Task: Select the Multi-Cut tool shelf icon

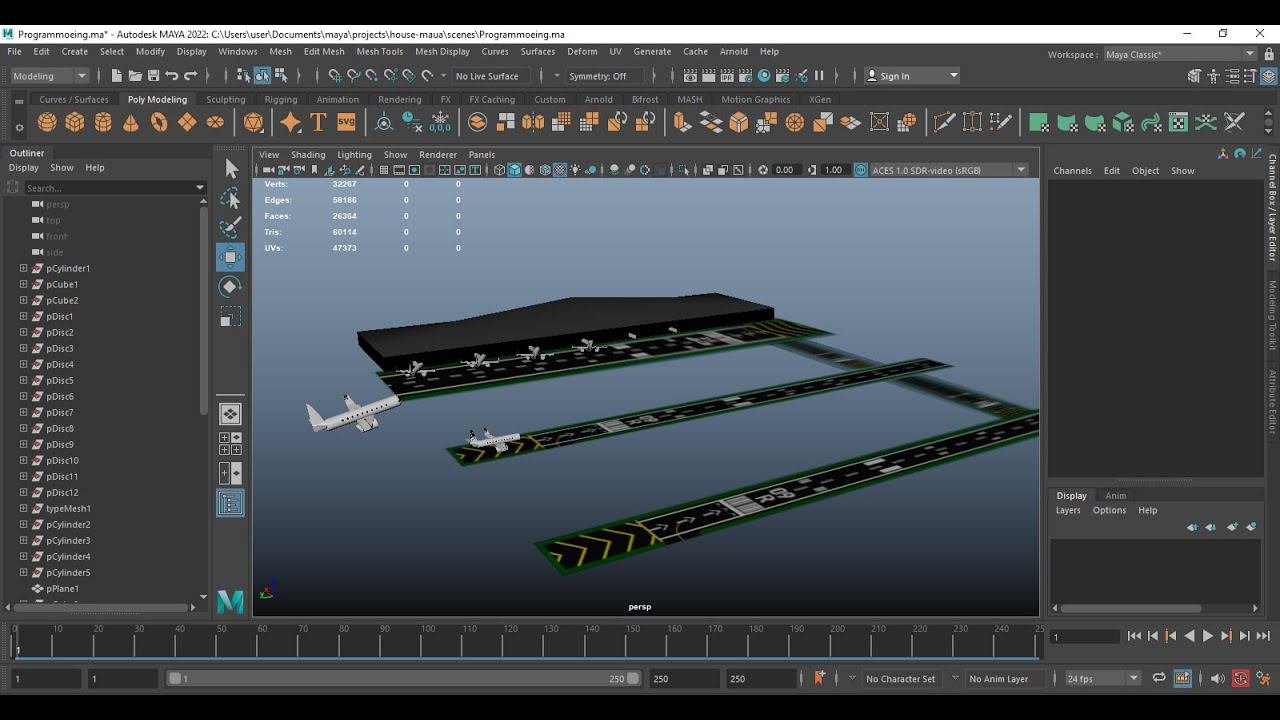Action: [x=943, y=122]
